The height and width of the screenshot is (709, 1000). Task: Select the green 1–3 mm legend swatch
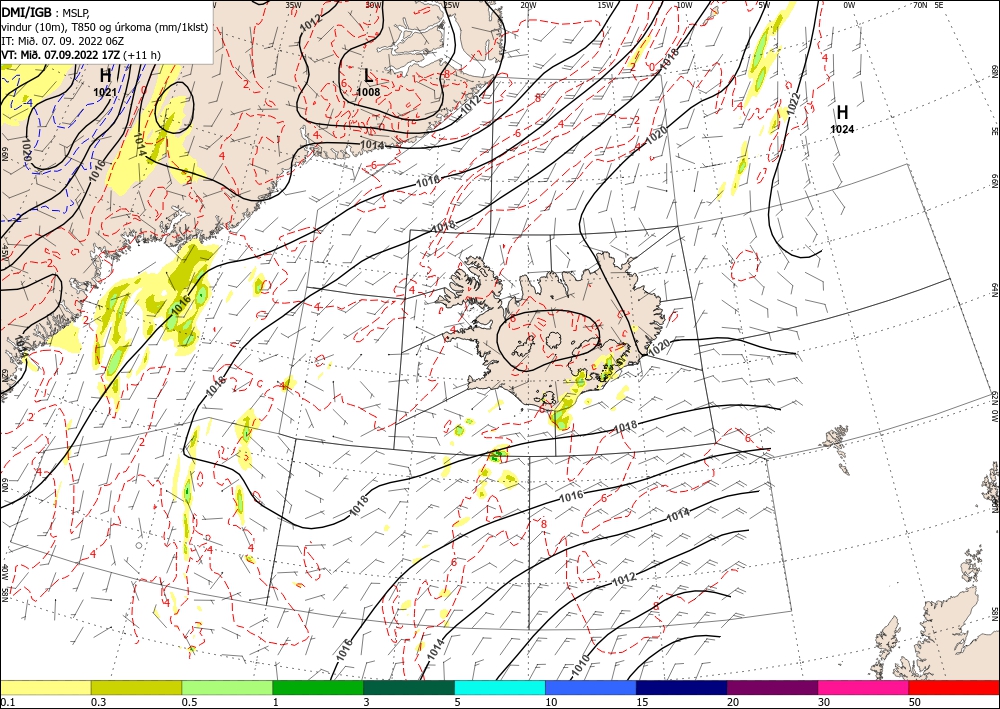tap(318, 687)
